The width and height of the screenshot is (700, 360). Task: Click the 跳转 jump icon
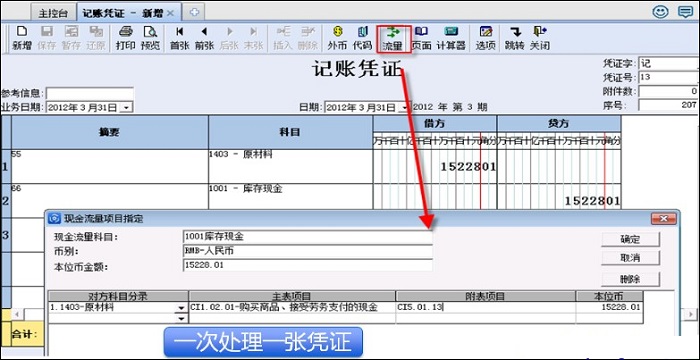[x=514, y=38]
